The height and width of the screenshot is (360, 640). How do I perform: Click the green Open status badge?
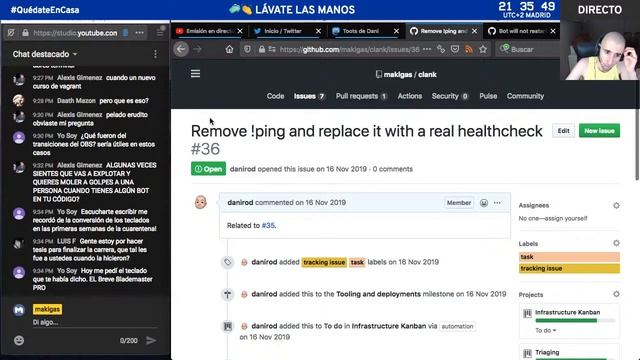coord(208,169)
